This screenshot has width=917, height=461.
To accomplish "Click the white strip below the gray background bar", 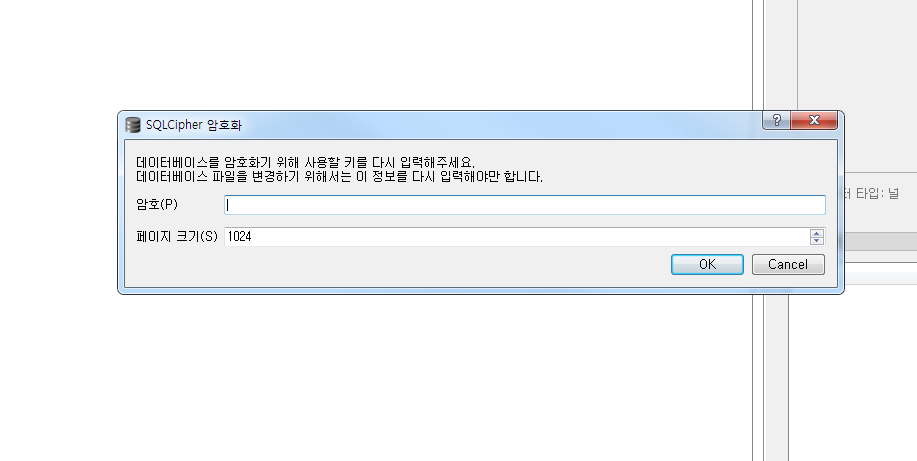I will click(881, 273).
